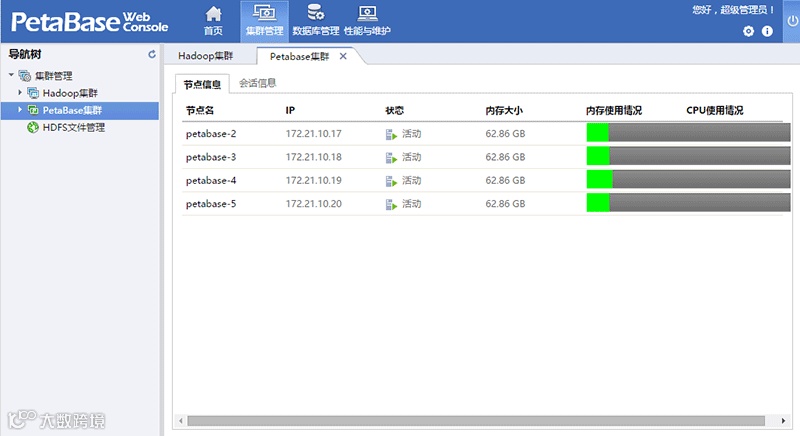The image size is (800, 436).
Task: Click IP address 172.21.10.17
Action: click(x=313, y=134)
